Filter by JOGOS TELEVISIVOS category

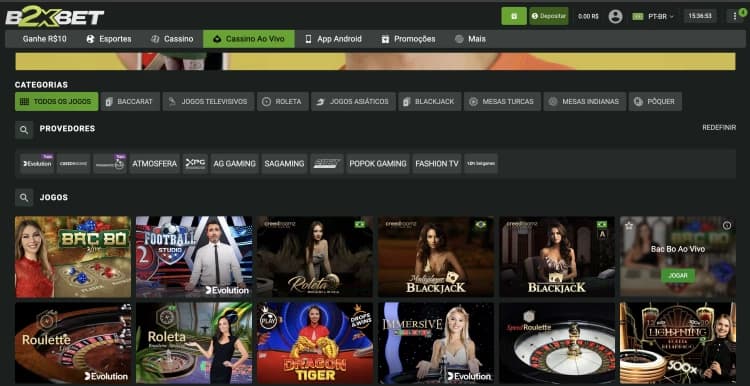coord(209,101)
